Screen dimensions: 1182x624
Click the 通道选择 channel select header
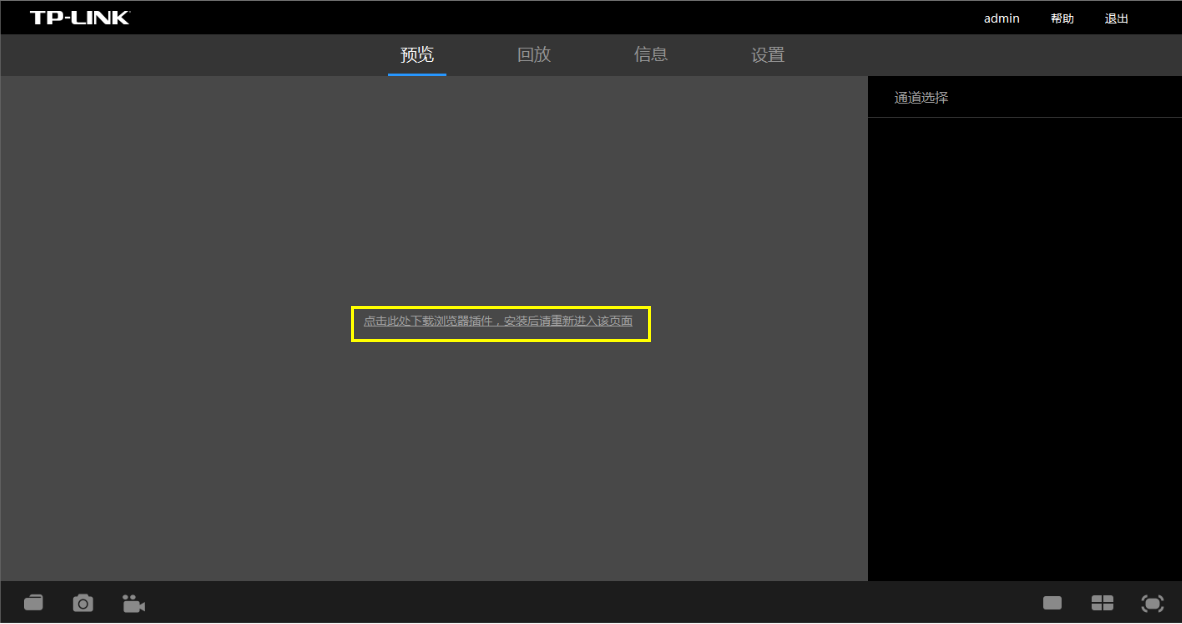click(x=919, y=97)
